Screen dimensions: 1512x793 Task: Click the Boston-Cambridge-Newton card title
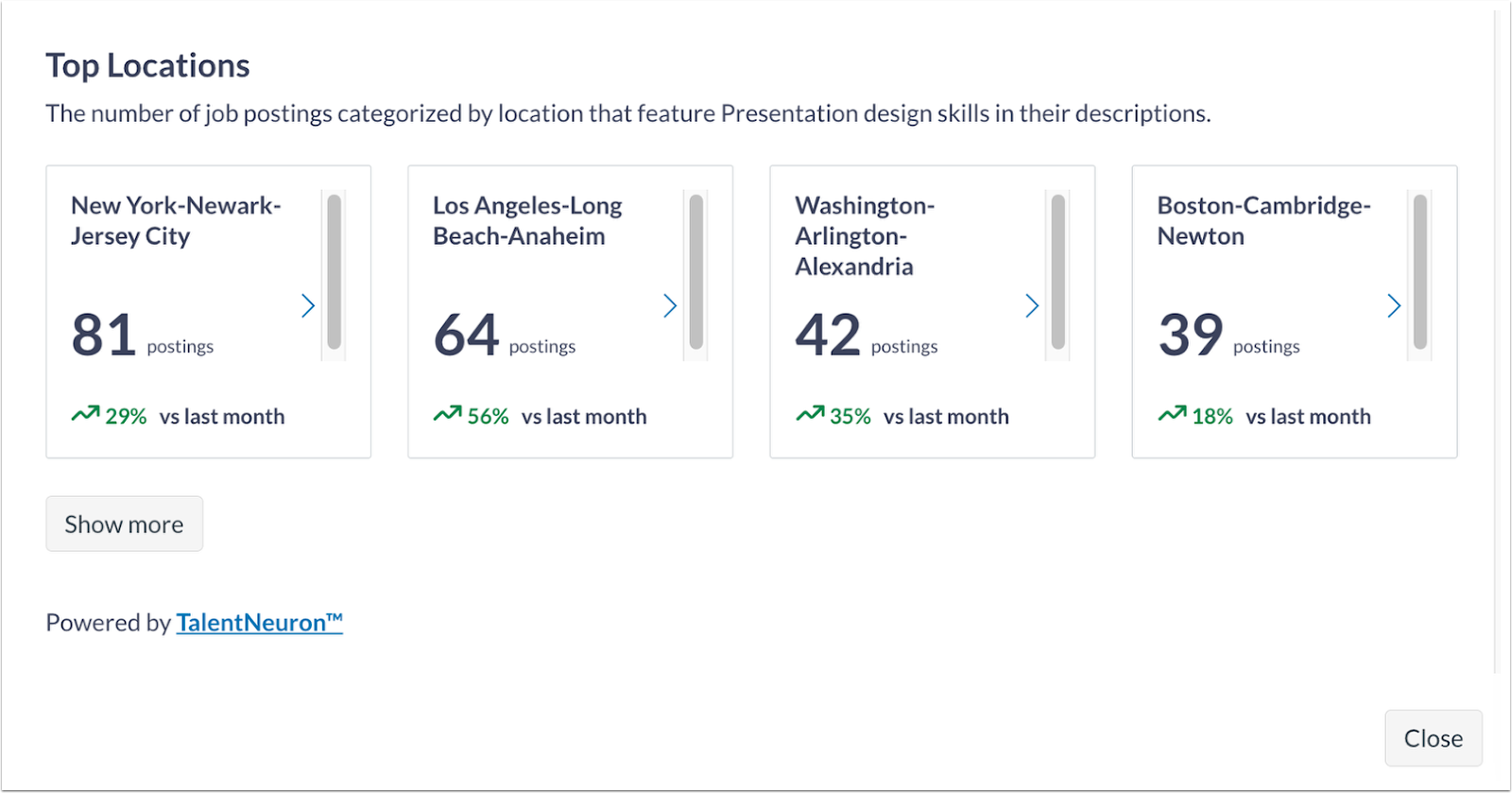(1263, 220)
